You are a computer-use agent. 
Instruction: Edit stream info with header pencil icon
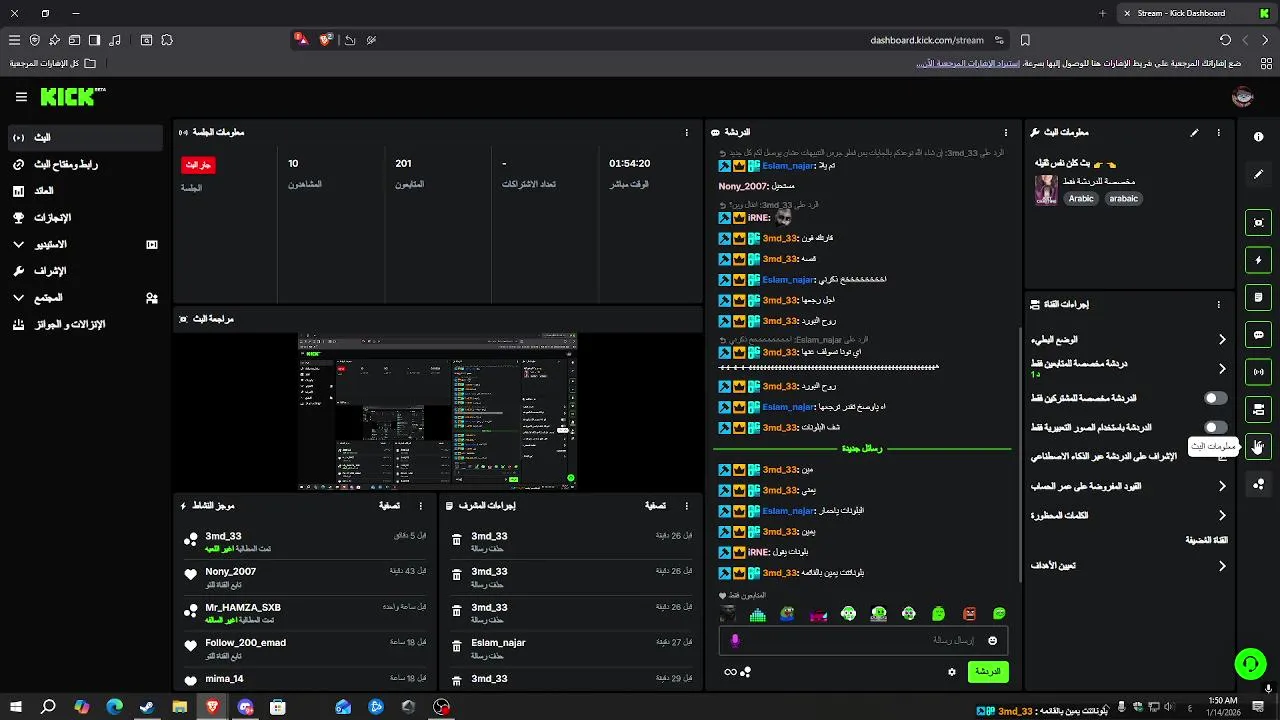point(1194,132)
